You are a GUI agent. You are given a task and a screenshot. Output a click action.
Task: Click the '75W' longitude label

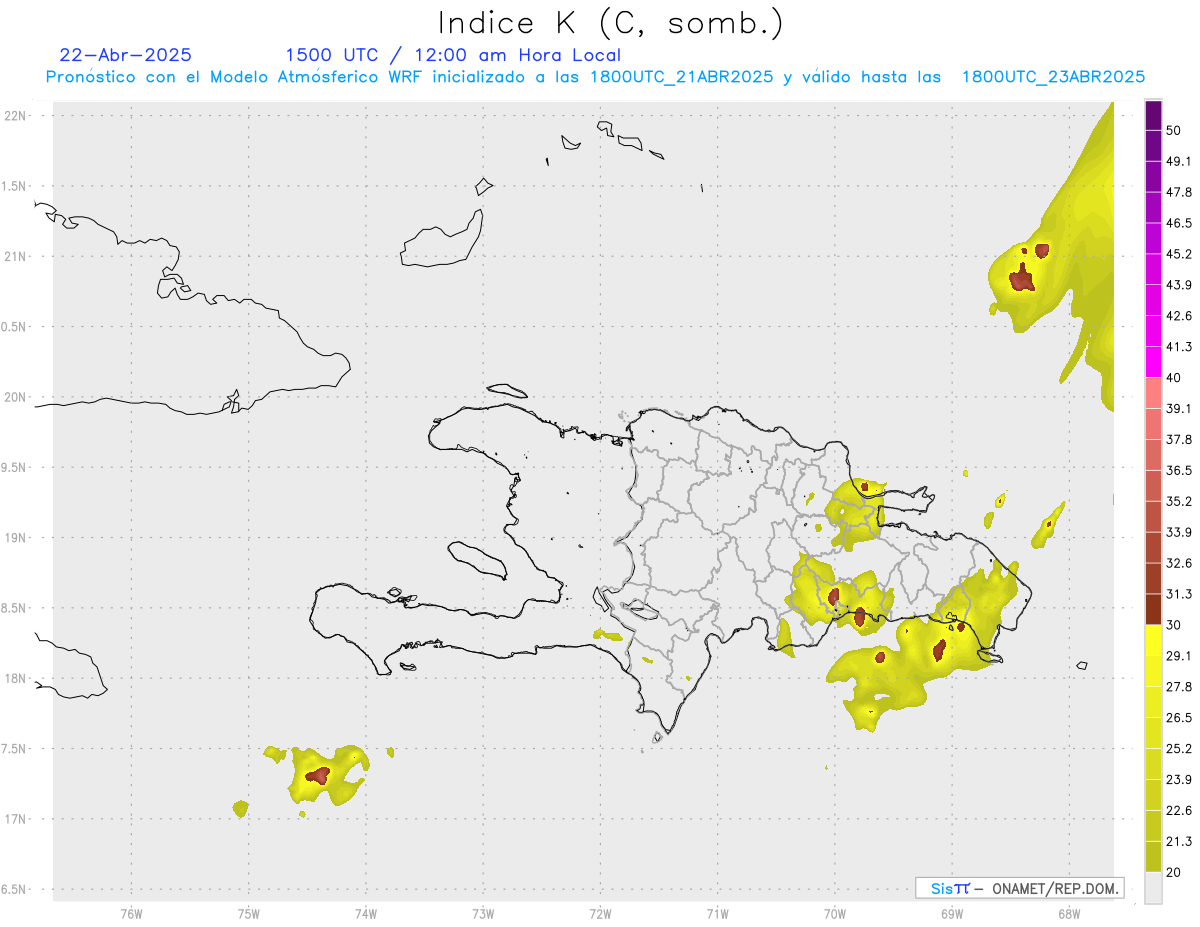[248, 913]
